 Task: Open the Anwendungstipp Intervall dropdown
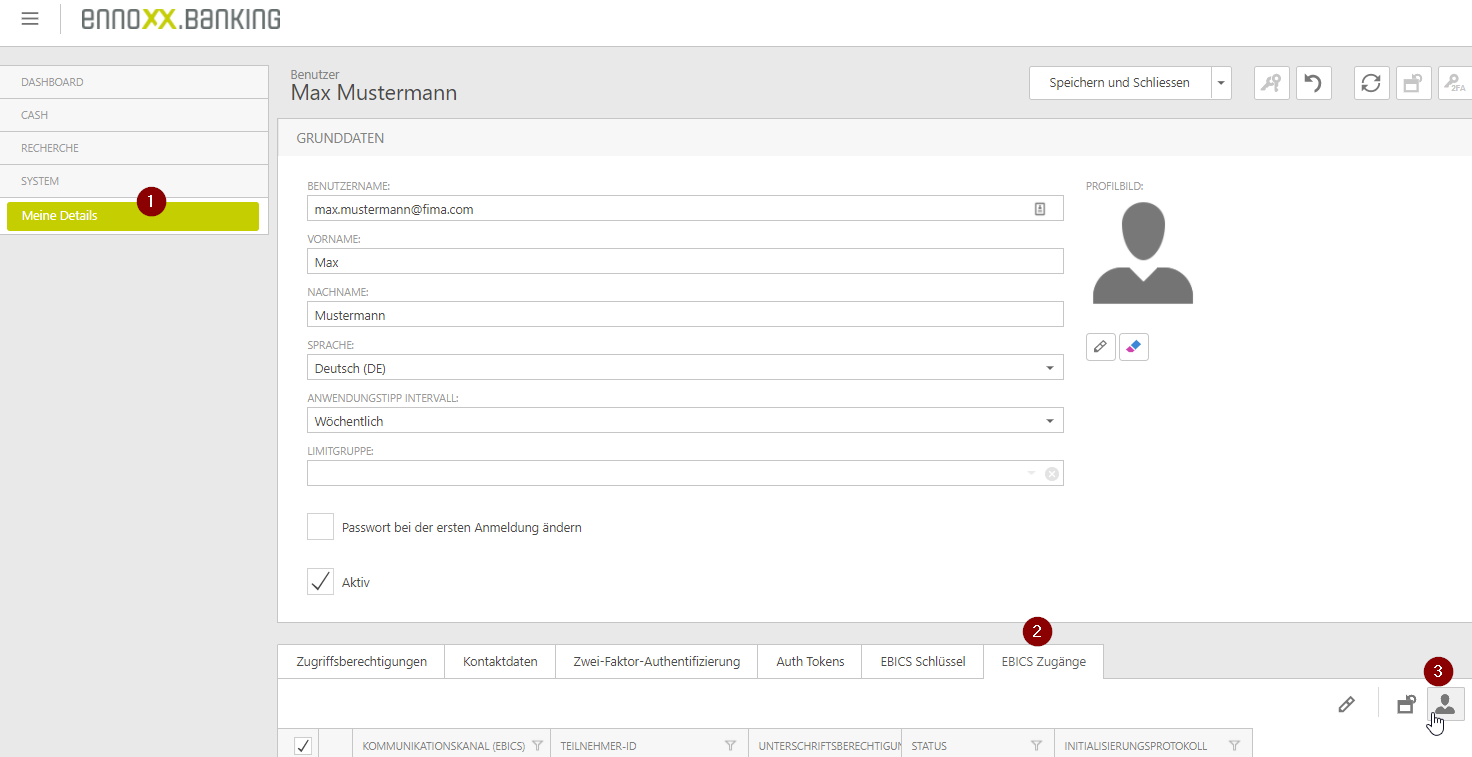1049,421
